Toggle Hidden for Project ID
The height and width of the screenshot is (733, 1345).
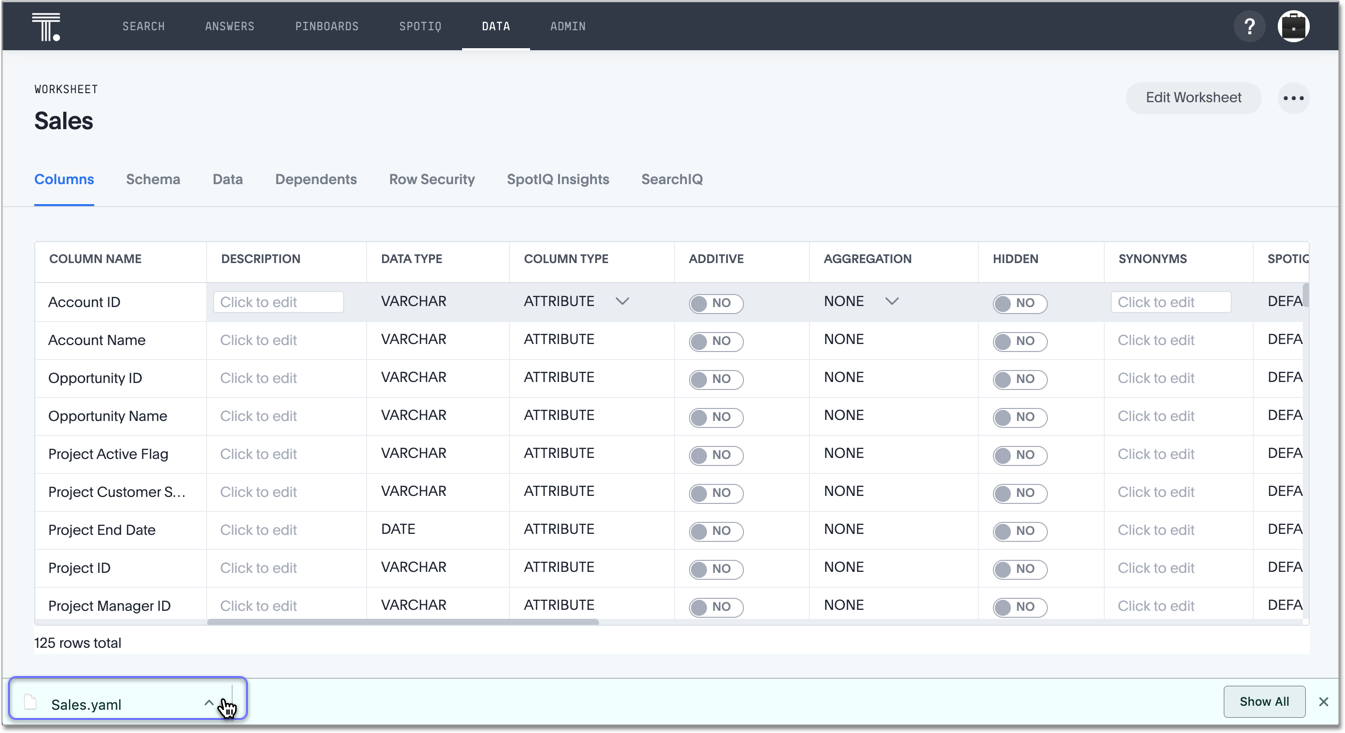click(x=1020, y=569)
